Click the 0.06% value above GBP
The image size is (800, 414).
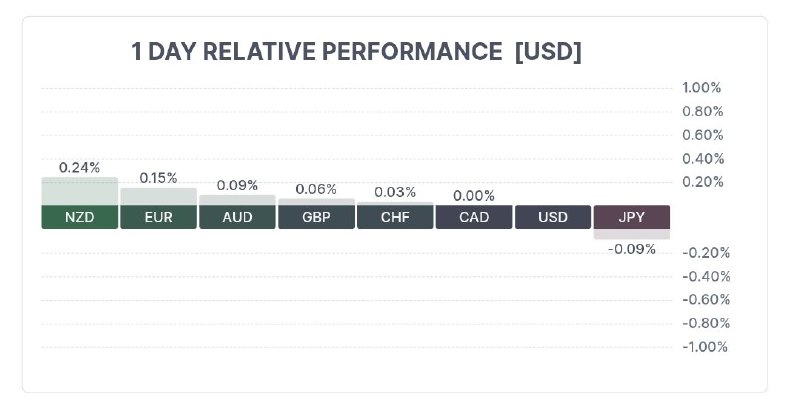[316, 189]
